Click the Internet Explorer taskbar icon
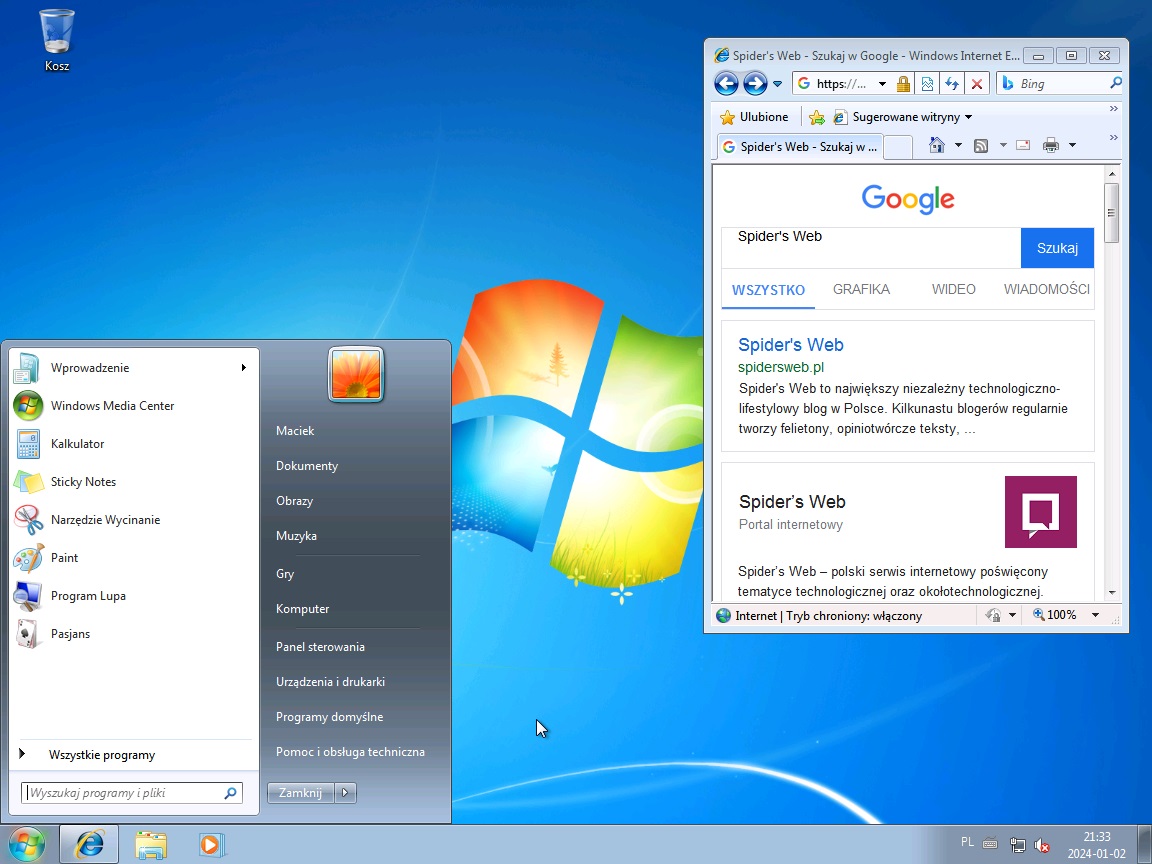The height and width of the screenshot is (864, 1152). pyautogui.click(x=89, y=844)
